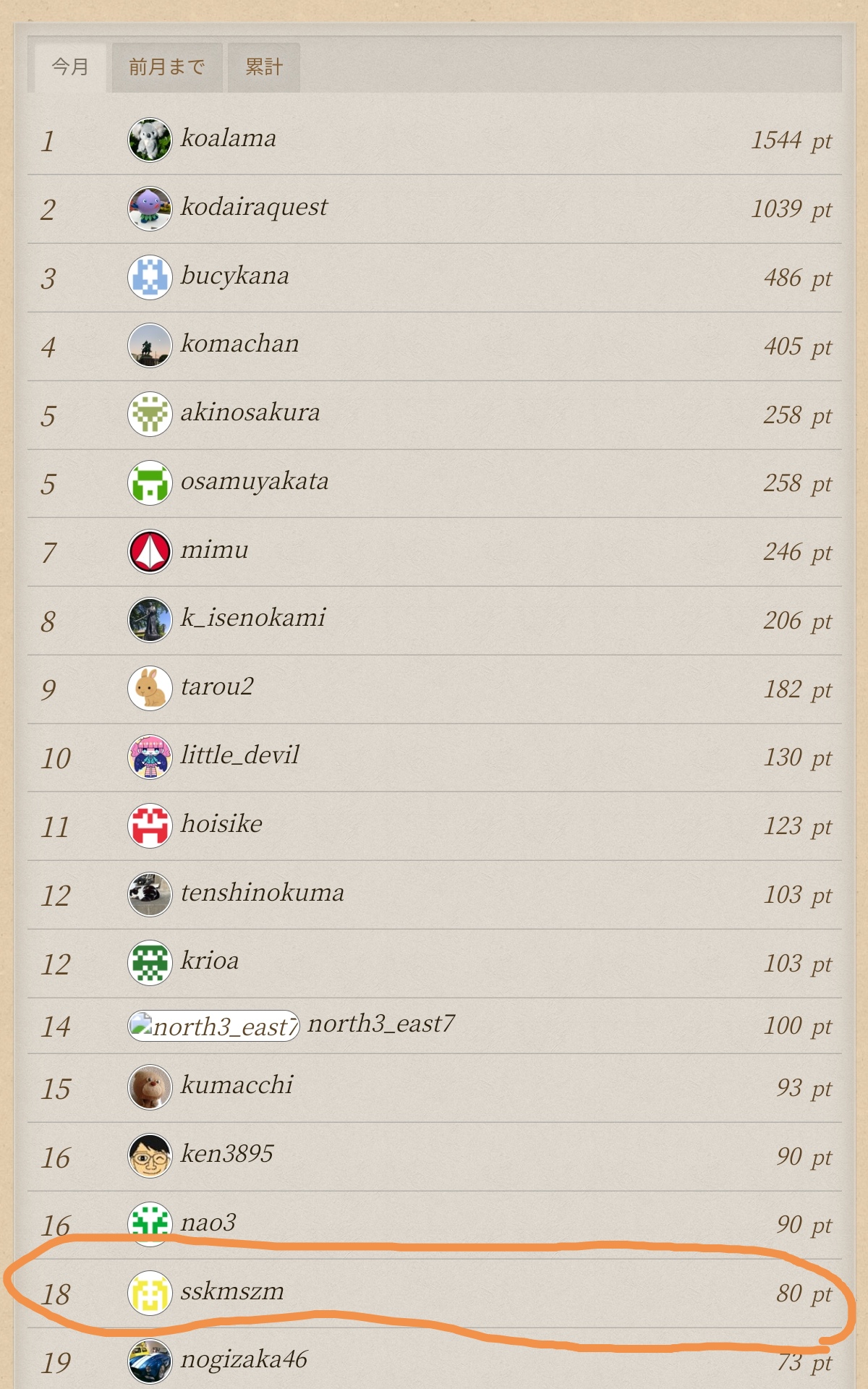Open hoisike's red pixel avatar
This screenshot has height=1389, width=868.
(150, 825)
